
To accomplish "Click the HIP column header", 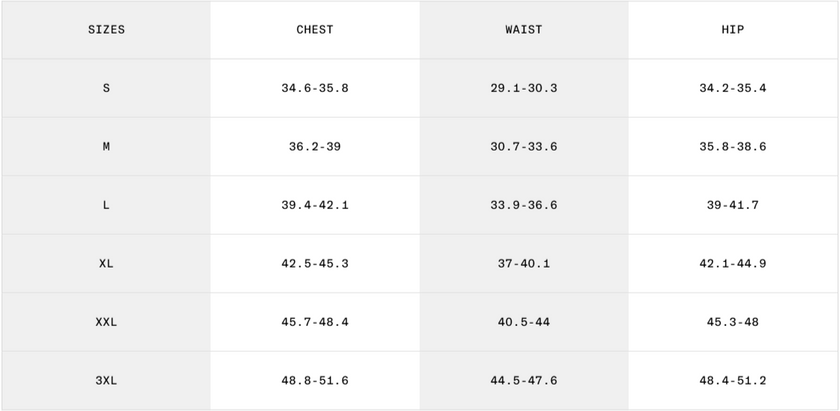I will point(733,30).
